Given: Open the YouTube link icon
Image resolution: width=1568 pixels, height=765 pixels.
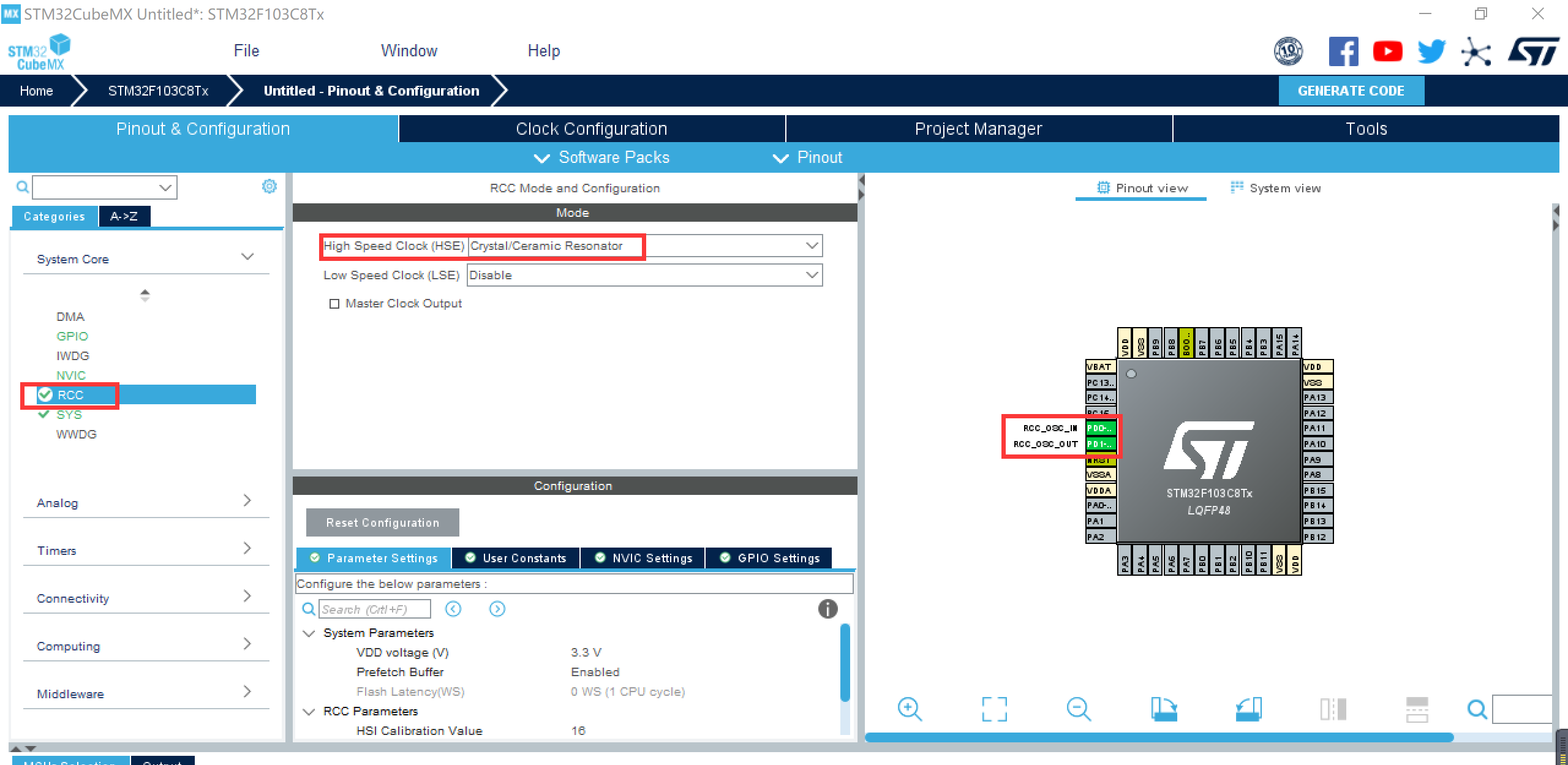Looking at the screenshot, I should pos(1387,51).
